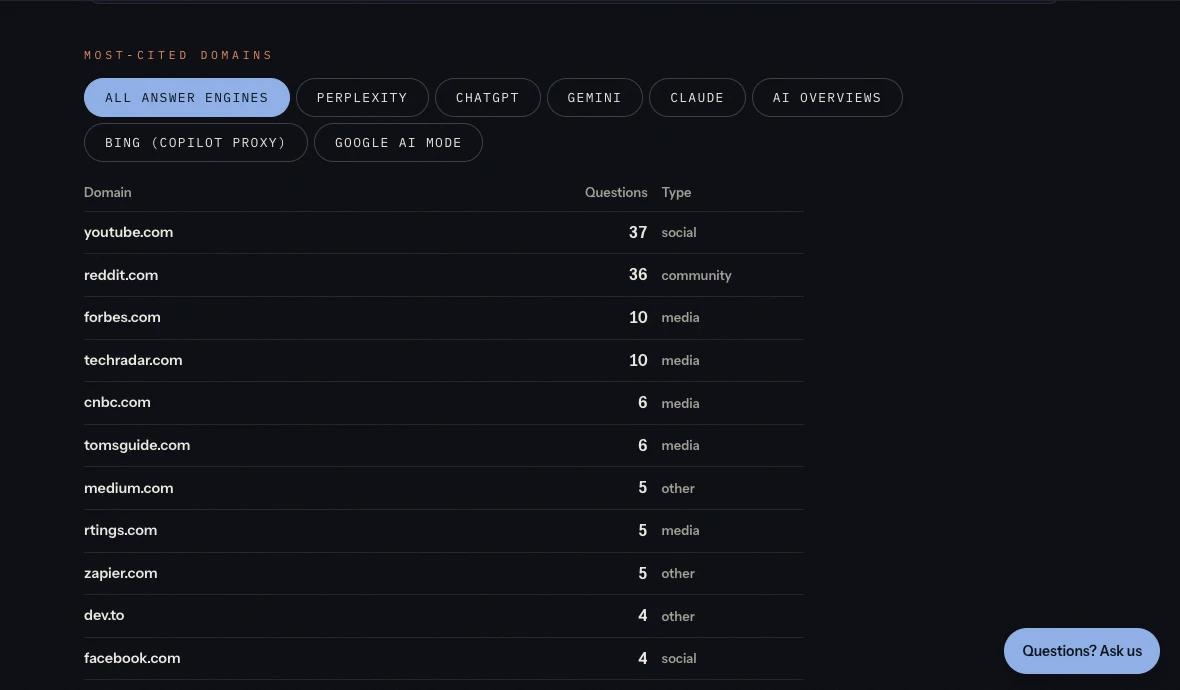Select Bing (Copilot Proxy) filter
The image size is (1180, 690).
point(196,143)
